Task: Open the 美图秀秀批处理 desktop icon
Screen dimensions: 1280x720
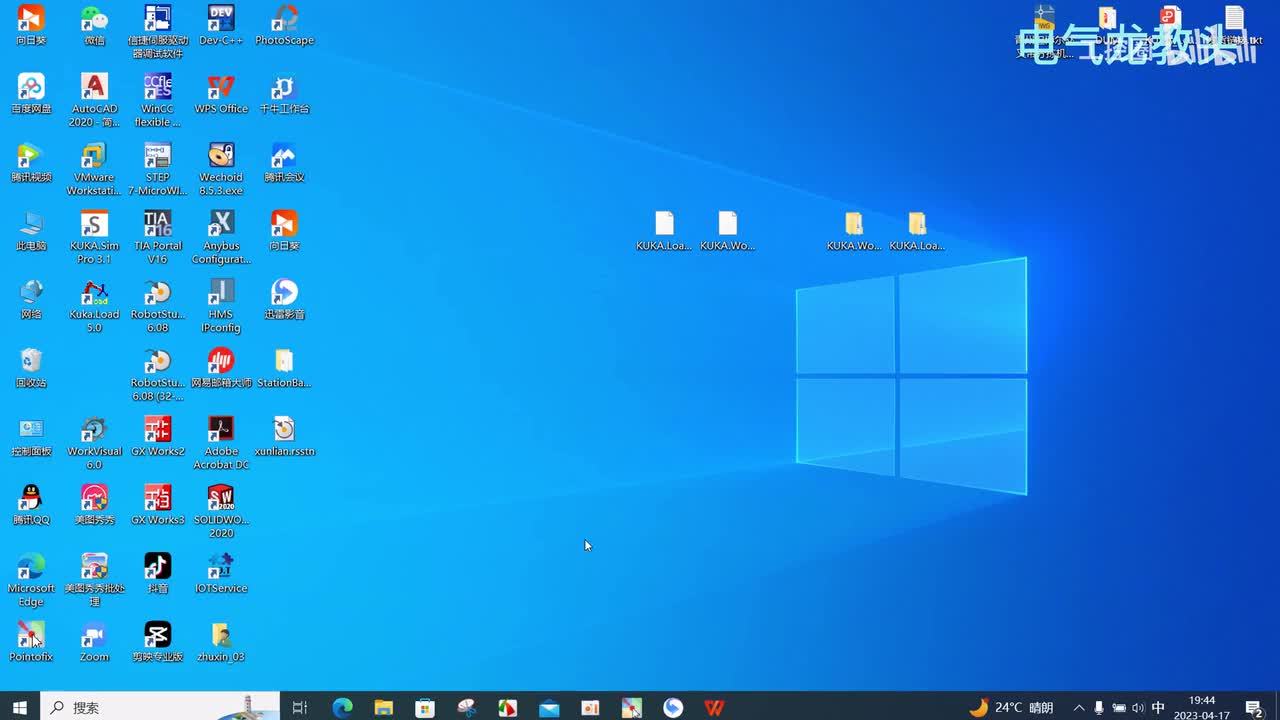Action: tap(94, 580)
